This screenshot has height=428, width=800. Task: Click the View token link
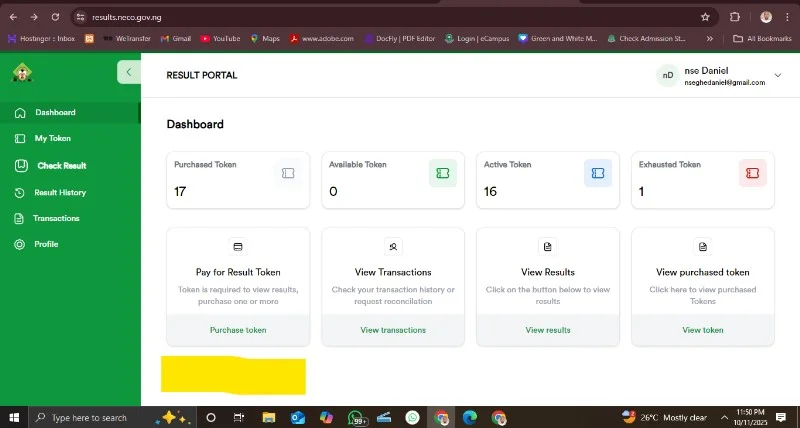click(702, 330)
